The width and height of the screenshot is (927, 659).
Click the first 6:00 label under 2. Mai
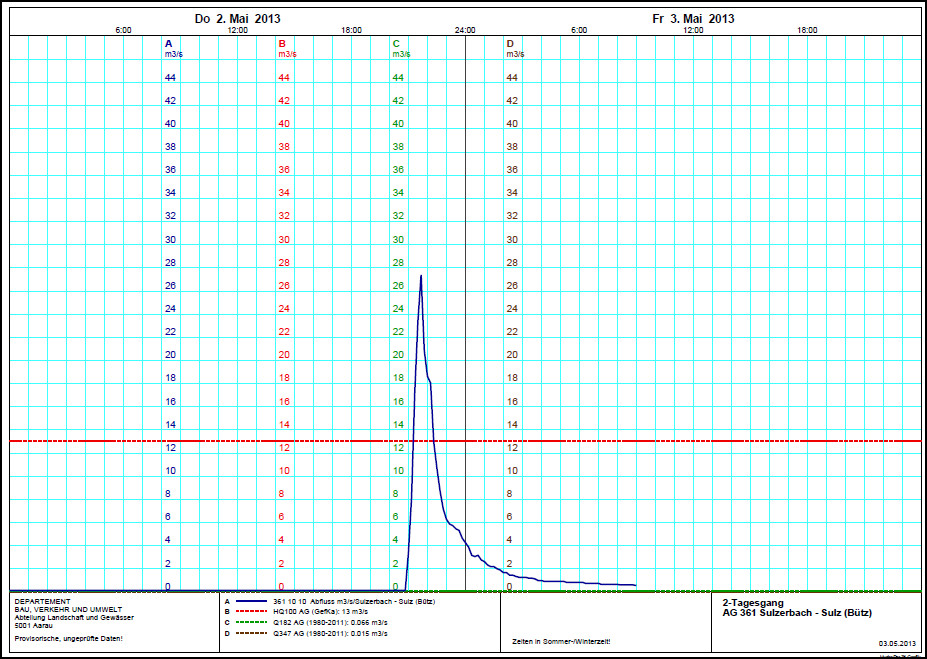(x=123, y=31)
